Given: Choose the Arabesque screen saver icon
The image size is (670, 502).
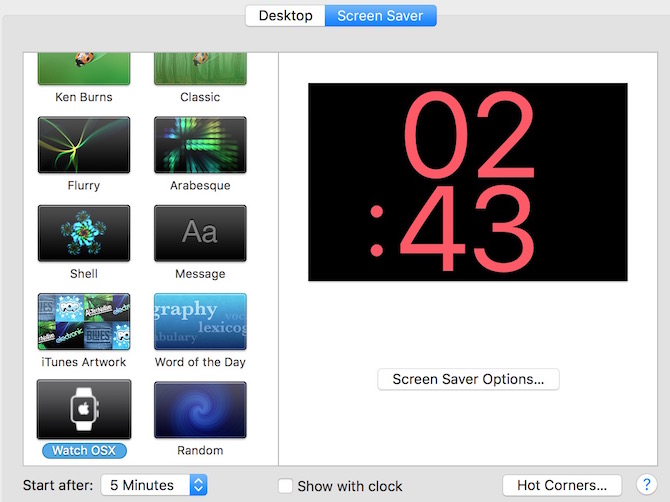Looking at the screenshot, I should coord(200,145).
